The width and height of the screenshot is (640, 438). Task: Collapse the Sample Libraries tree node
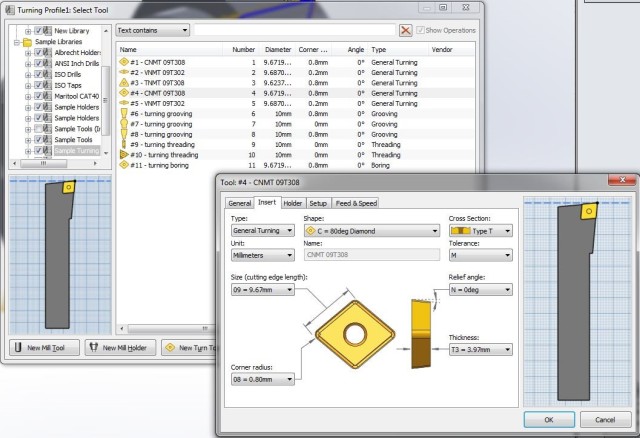pos(17,42)
